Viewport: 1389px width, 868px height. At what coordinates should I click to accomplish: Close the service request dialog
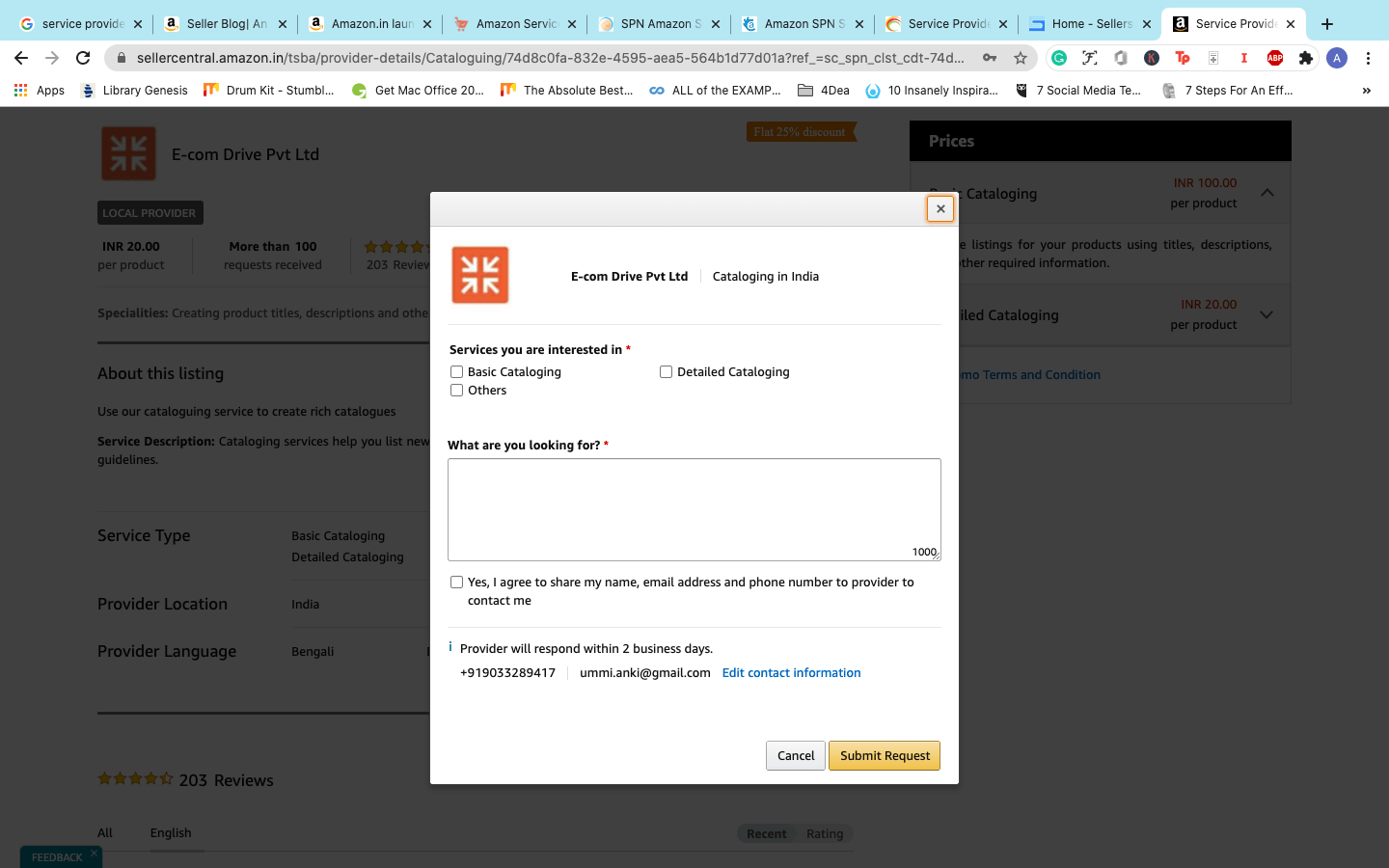pyautogui.click(x=940, y=208)
